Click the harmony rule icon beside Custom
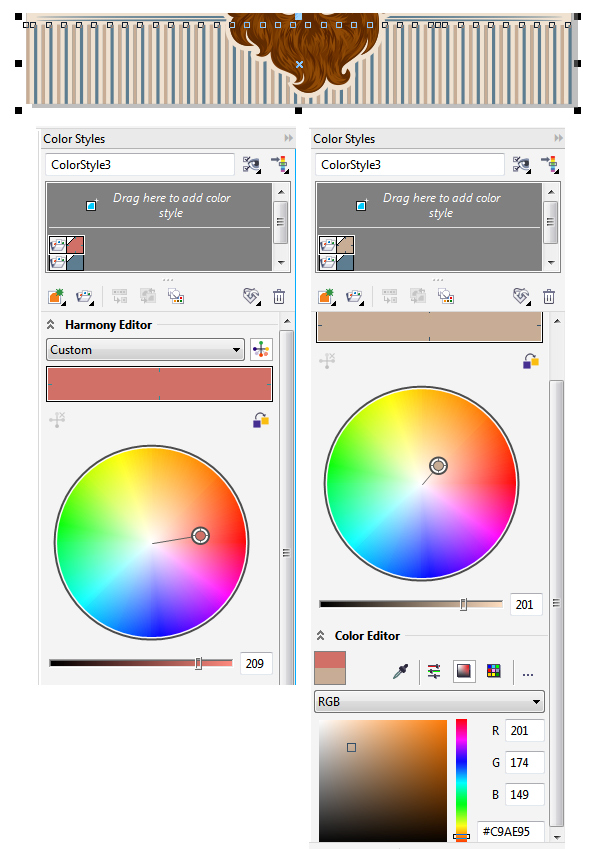 click(261, 350)
